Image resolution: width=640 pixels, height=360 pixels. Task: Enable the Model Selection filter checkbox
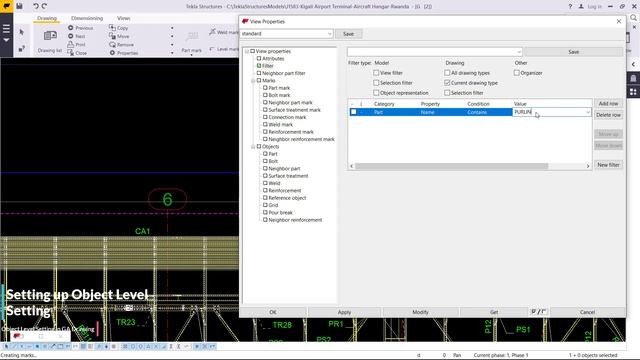376,83
